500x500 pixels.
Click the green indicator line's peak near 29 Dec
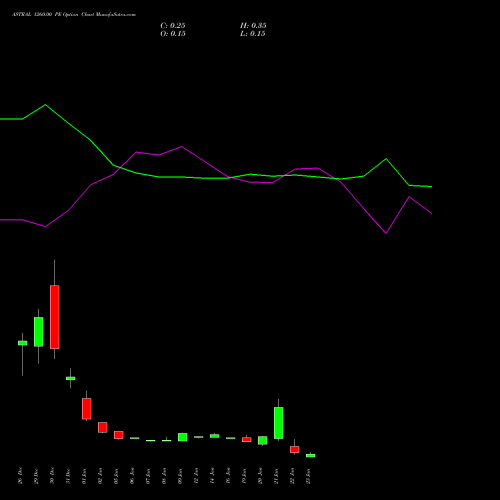click(45, 105)
